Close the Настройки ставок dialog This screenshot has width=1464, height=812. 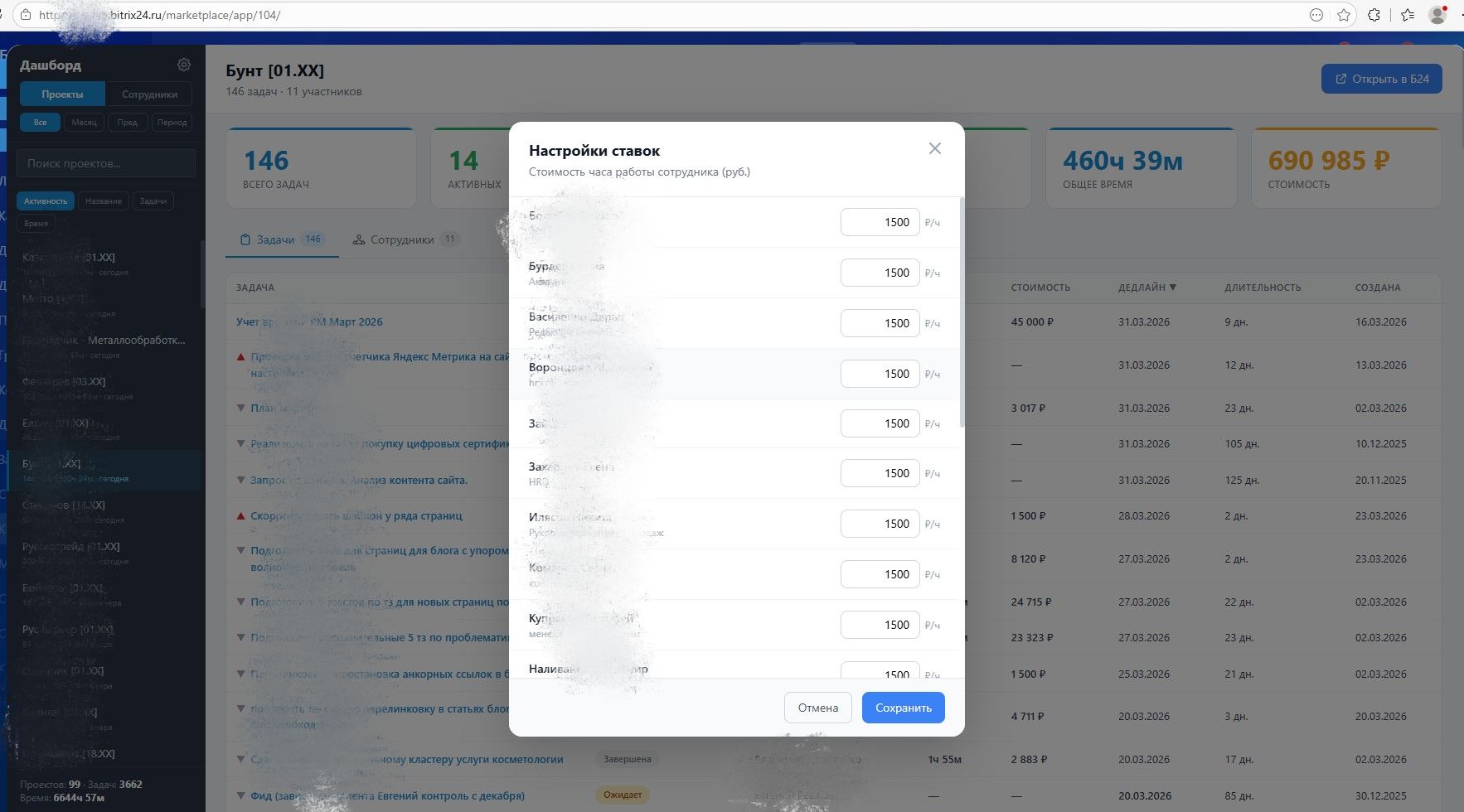(x=934, y=148)
